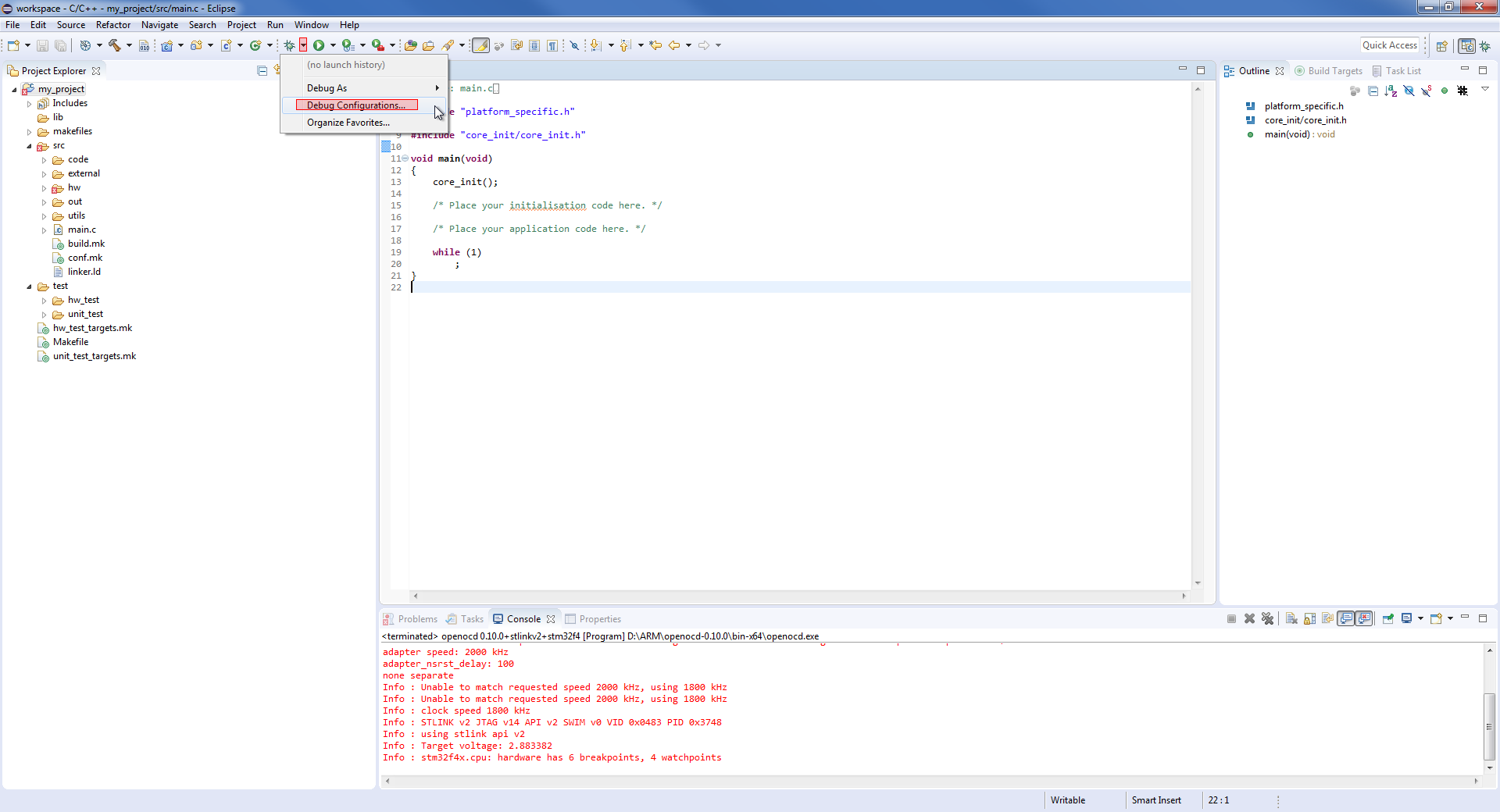Click the Open Perspective icon
Screen dimensions: 1500x812
tap(1442, 46)
